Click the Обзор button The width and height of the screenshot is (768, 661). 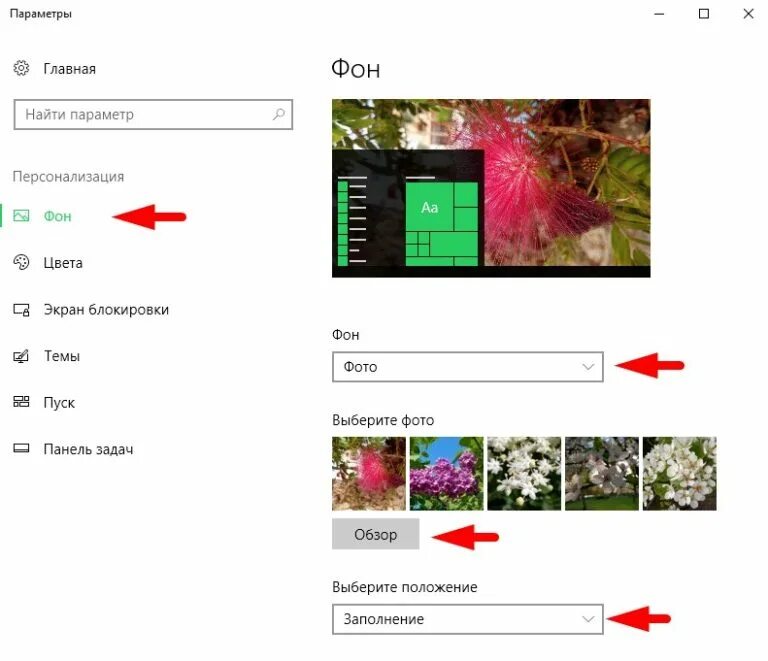[376, 534]
